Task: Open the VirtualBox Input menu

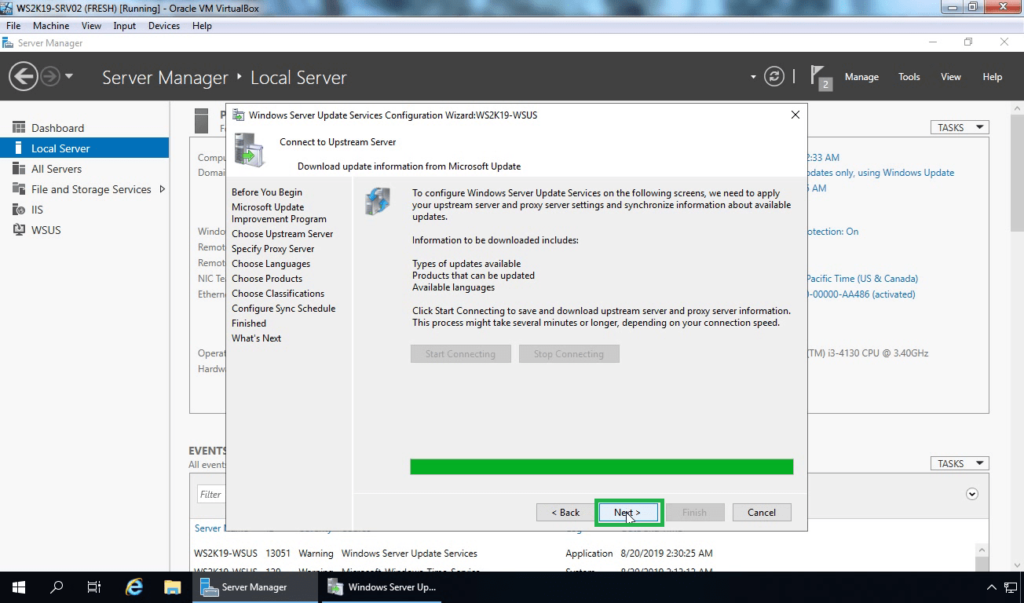Action: 124,25
